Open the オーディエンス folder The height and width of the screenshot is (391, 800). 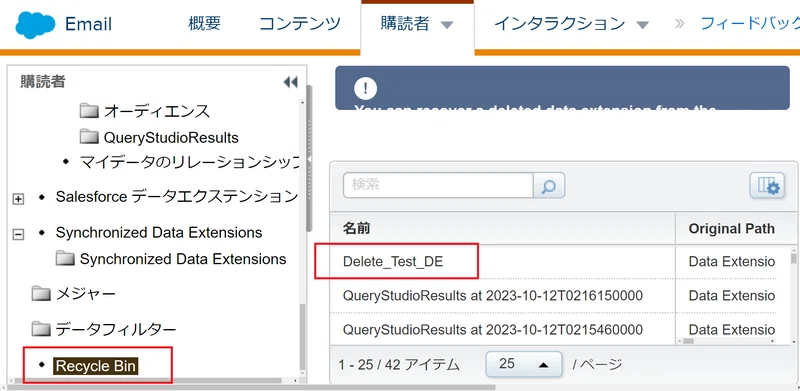pos(157,111)
